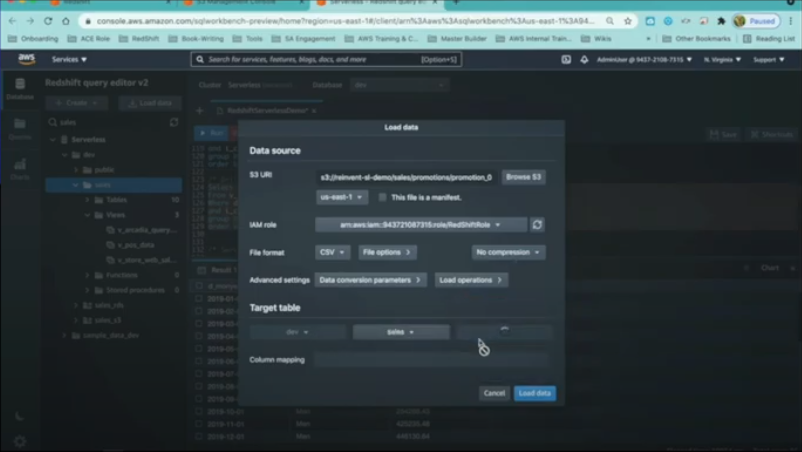Click the Column mapping field
802x452 pixels.
(431, 359)
